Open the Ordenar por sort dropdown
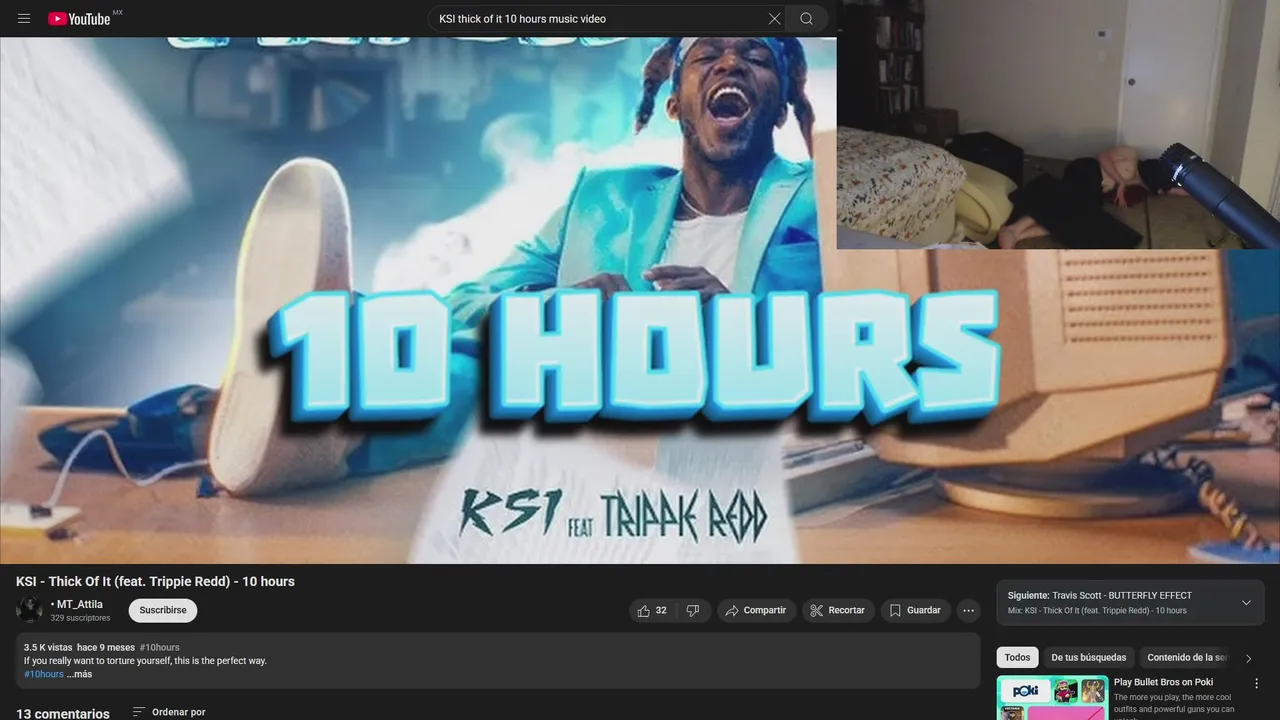Viewport: 1280px width, 720px height. [169, 712]
